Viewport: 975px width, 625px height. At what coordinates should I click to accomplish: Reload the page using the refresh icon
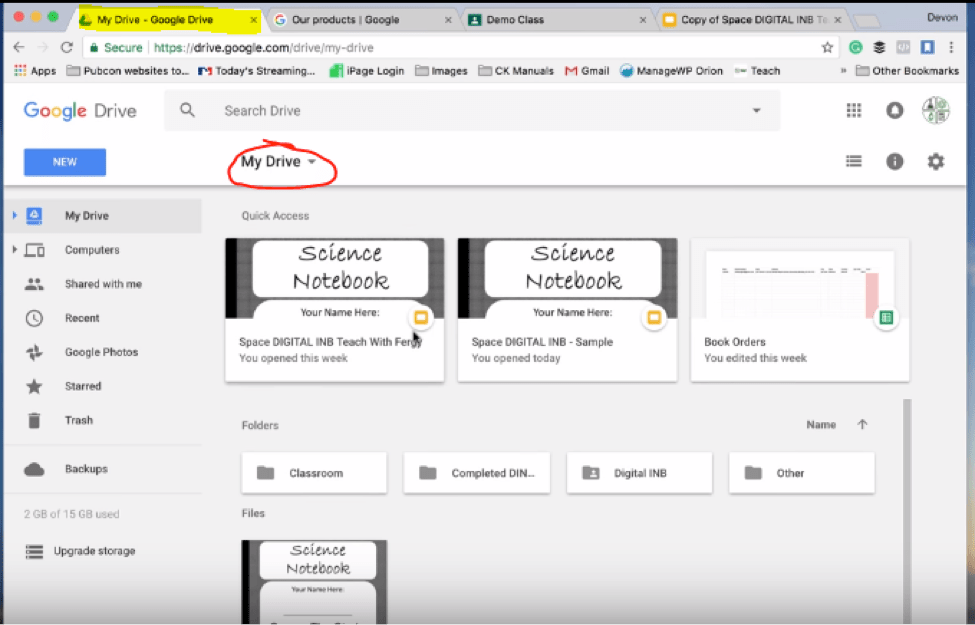(x=66, y=46)
